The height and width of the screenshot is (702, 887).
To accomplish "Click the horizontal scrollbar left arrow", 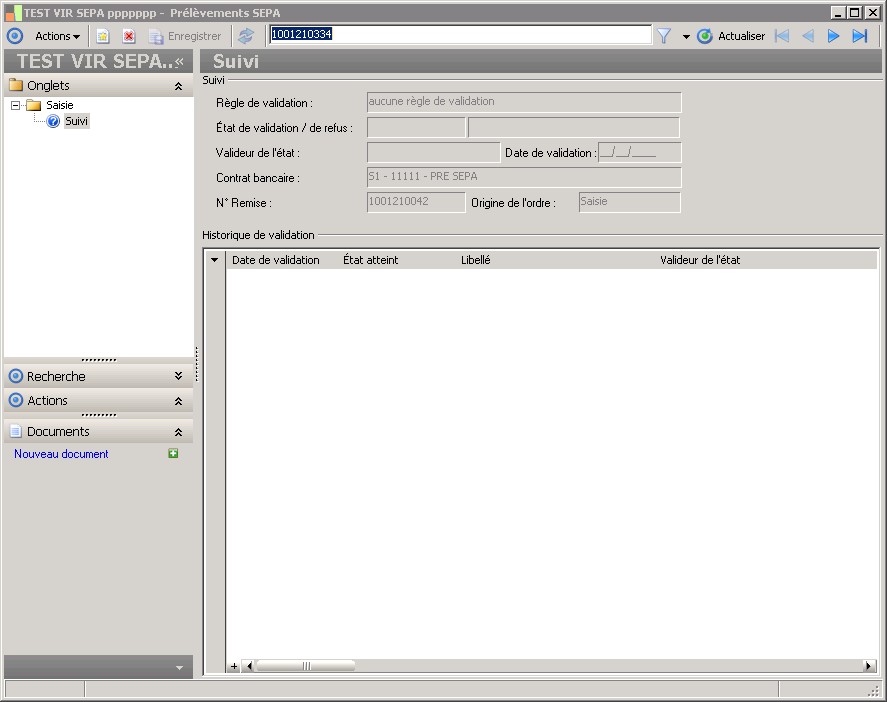I will 248,666.
